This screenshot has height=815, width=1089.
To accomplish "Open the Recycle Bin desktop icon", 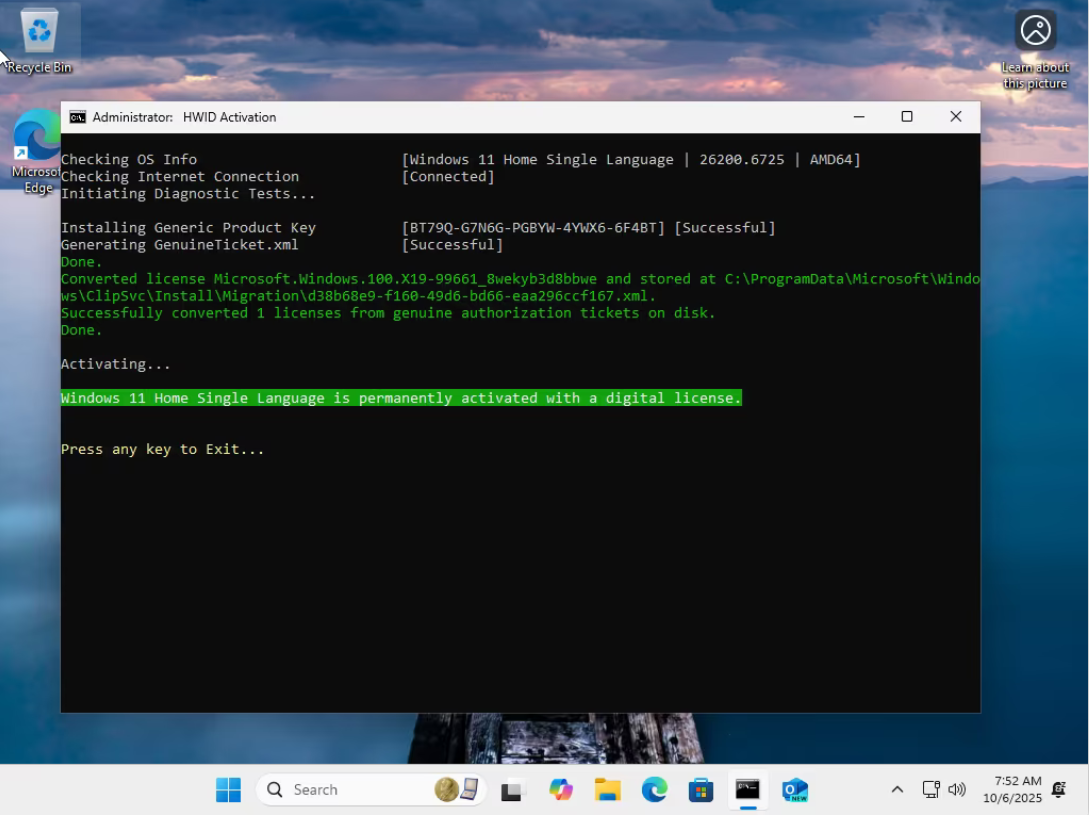I will (39, 40).
